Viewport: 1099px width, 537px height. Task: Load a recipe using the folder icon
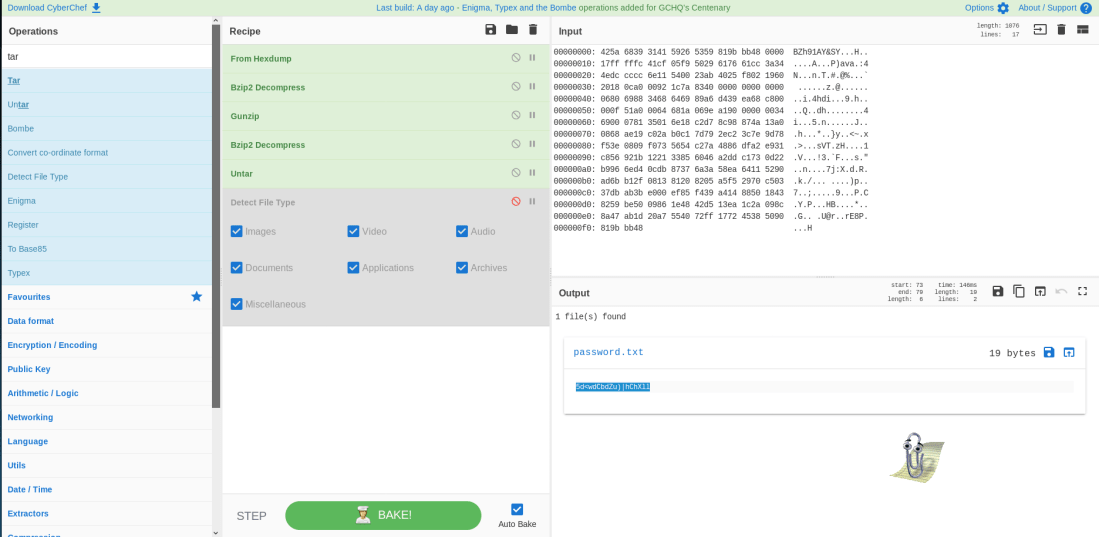pyautogui.click(x=512, y=30)
